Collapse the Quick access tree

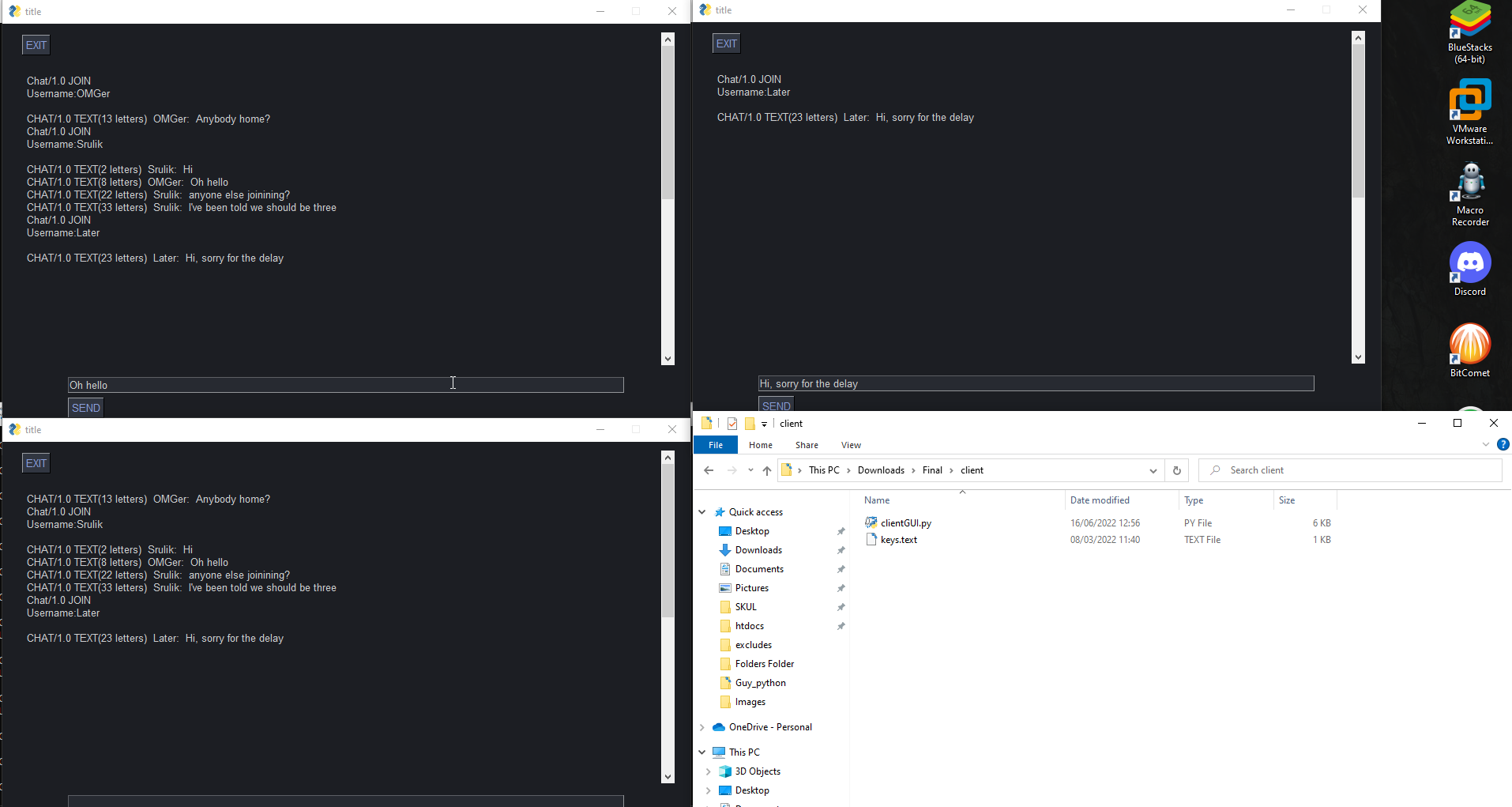(x=701, y=512)
